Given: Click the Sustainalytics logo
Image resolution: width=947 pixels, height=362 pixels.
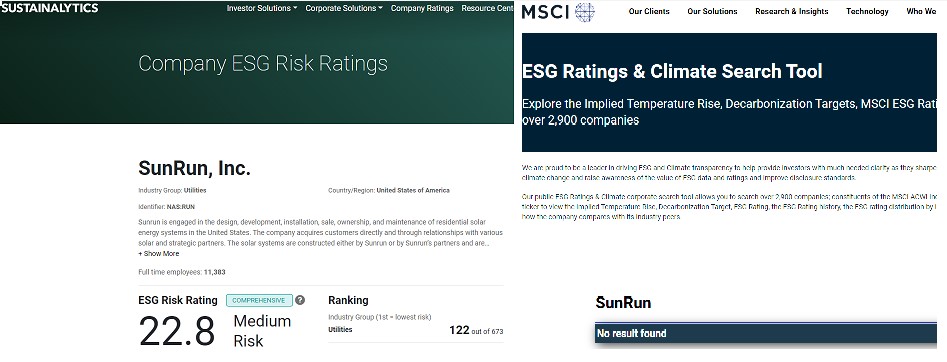Looking at the screenshot, I should pos(49,8).
